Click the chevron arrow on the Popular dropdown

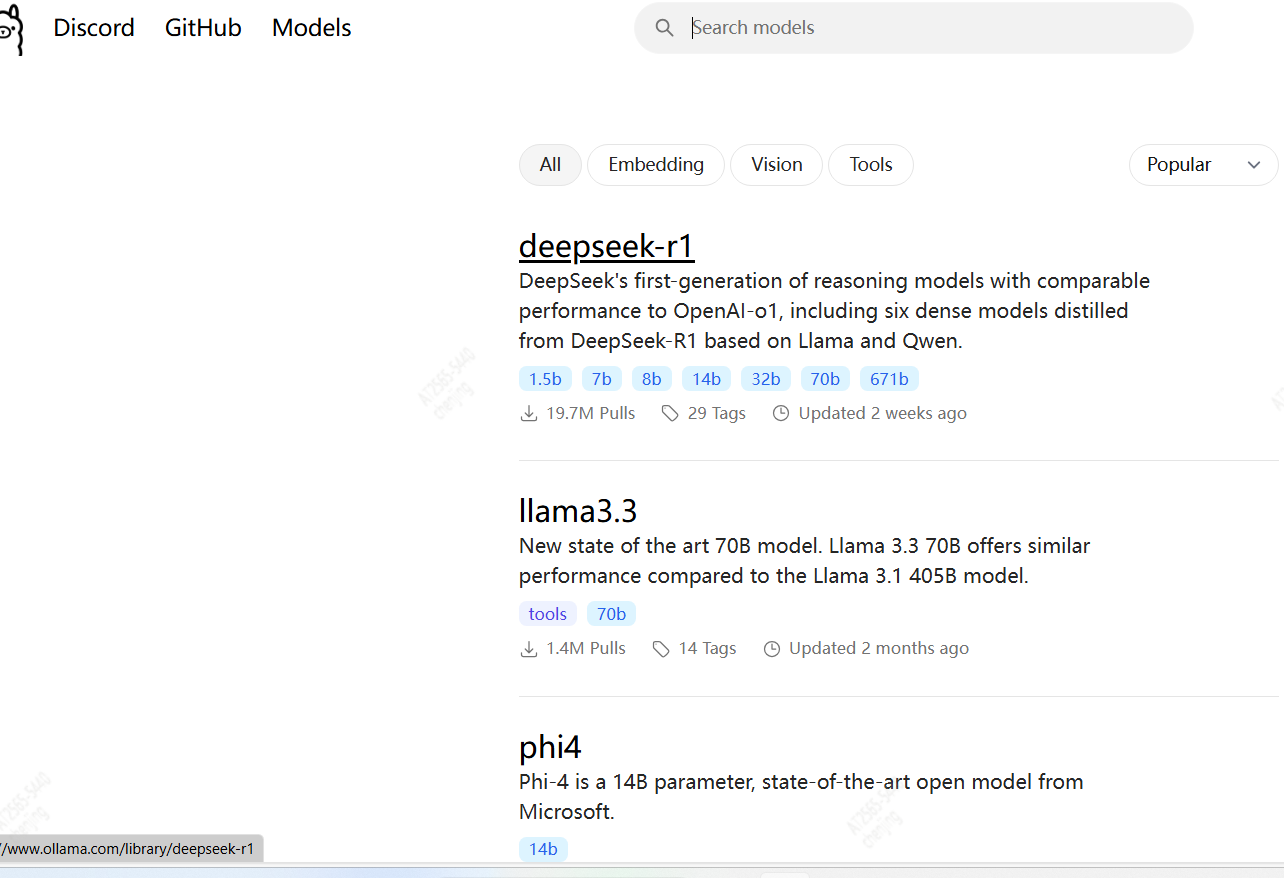point(1254,166)
